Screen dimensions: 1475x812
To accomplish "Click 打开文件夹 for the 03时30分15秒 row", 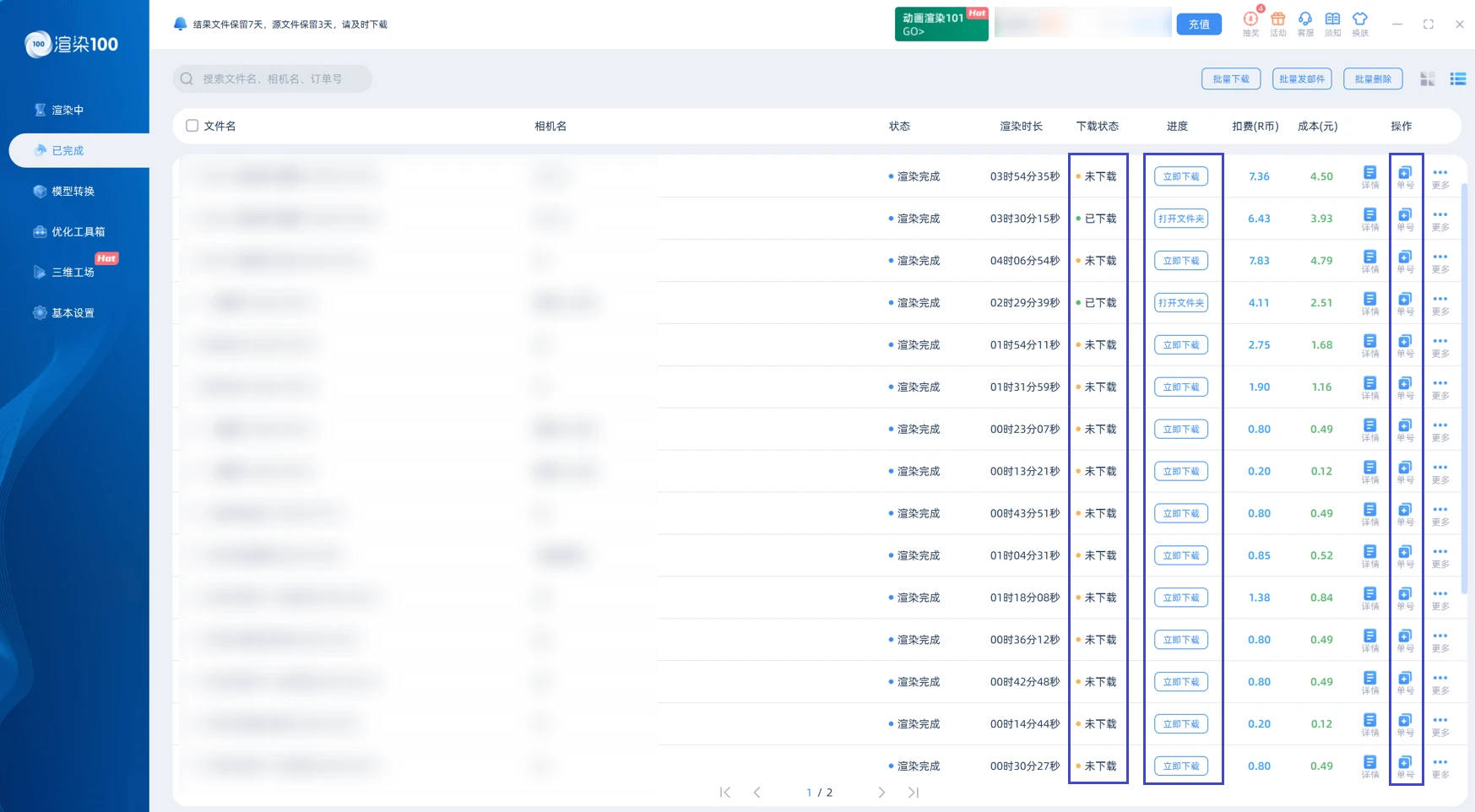I will coord(1181,219).
